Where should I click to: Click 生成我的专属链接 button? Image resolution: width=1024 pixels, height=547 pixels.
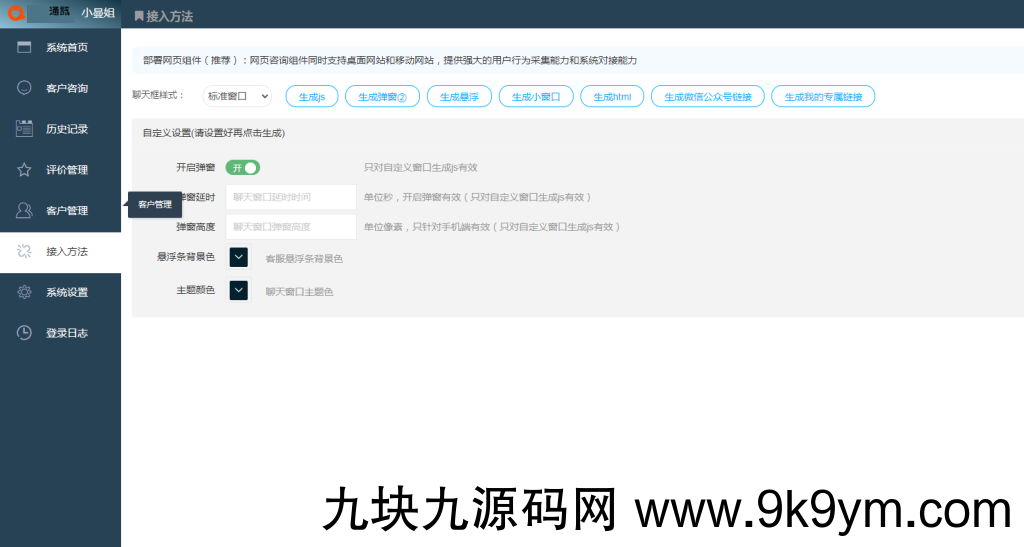[823, 97]
